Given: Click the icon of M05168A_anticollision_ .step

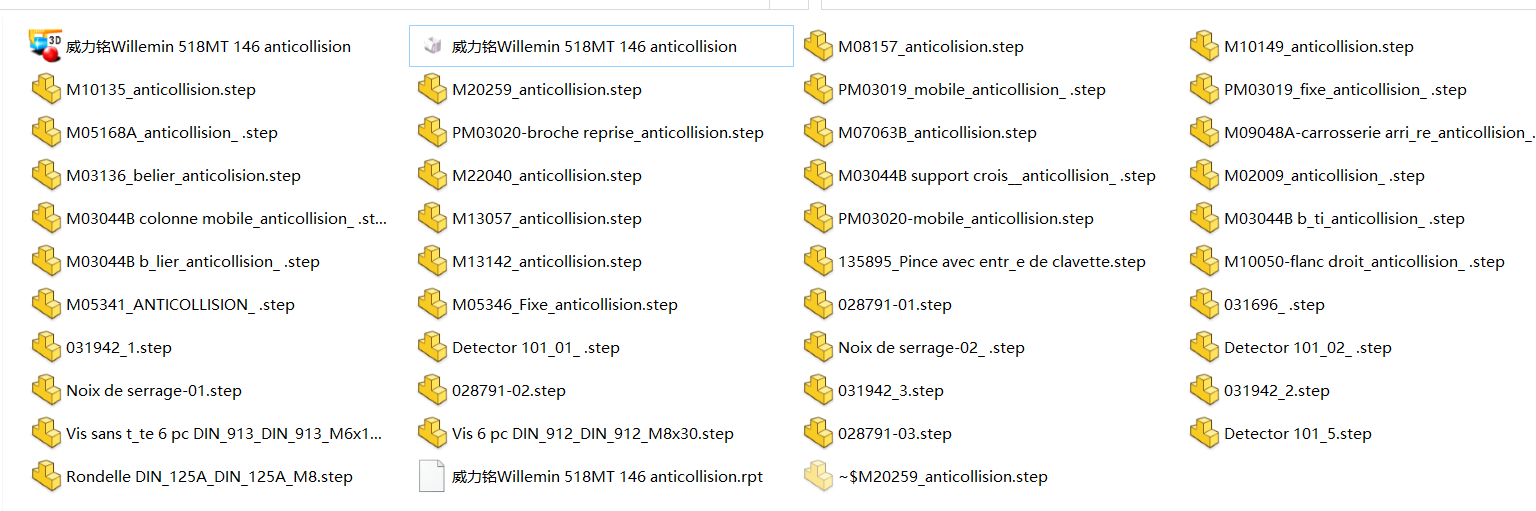Looking at the screenshot, I should (x=47, y=132).
